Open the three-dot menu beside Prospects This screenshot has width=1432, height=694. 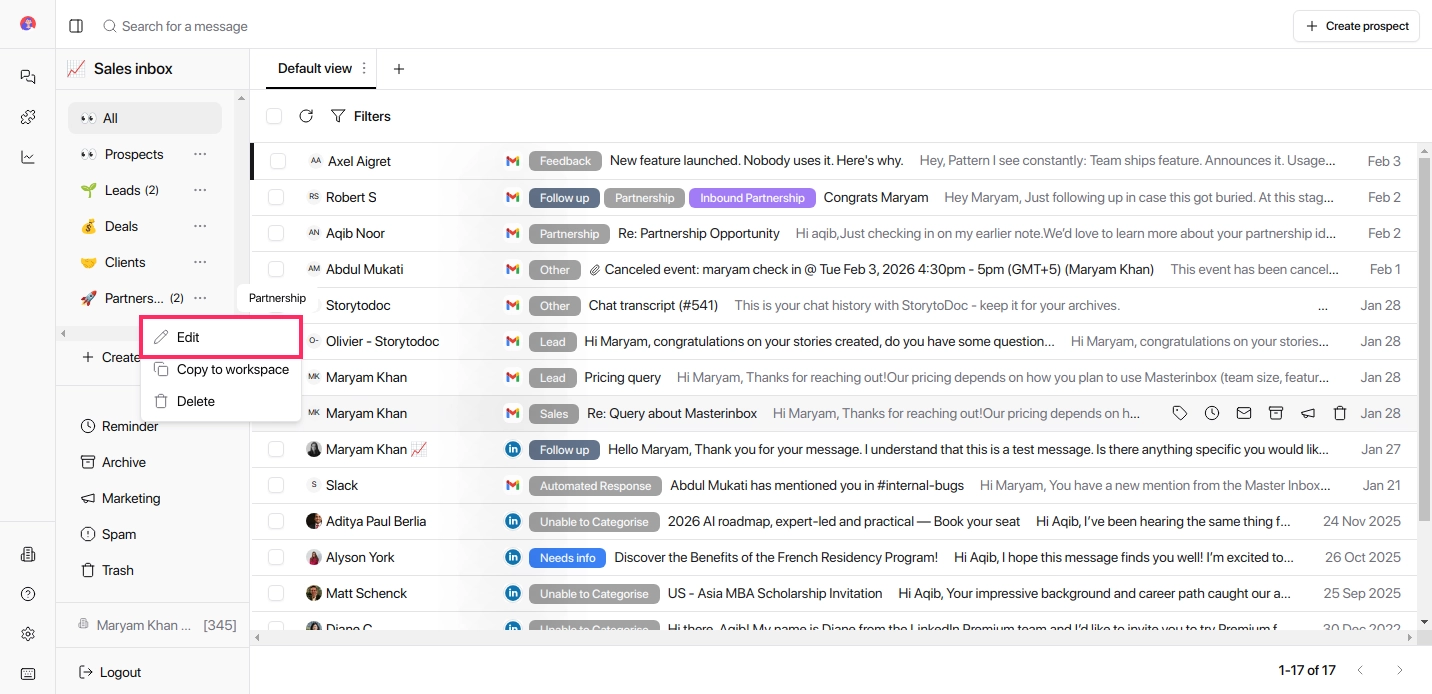point(199,154)
